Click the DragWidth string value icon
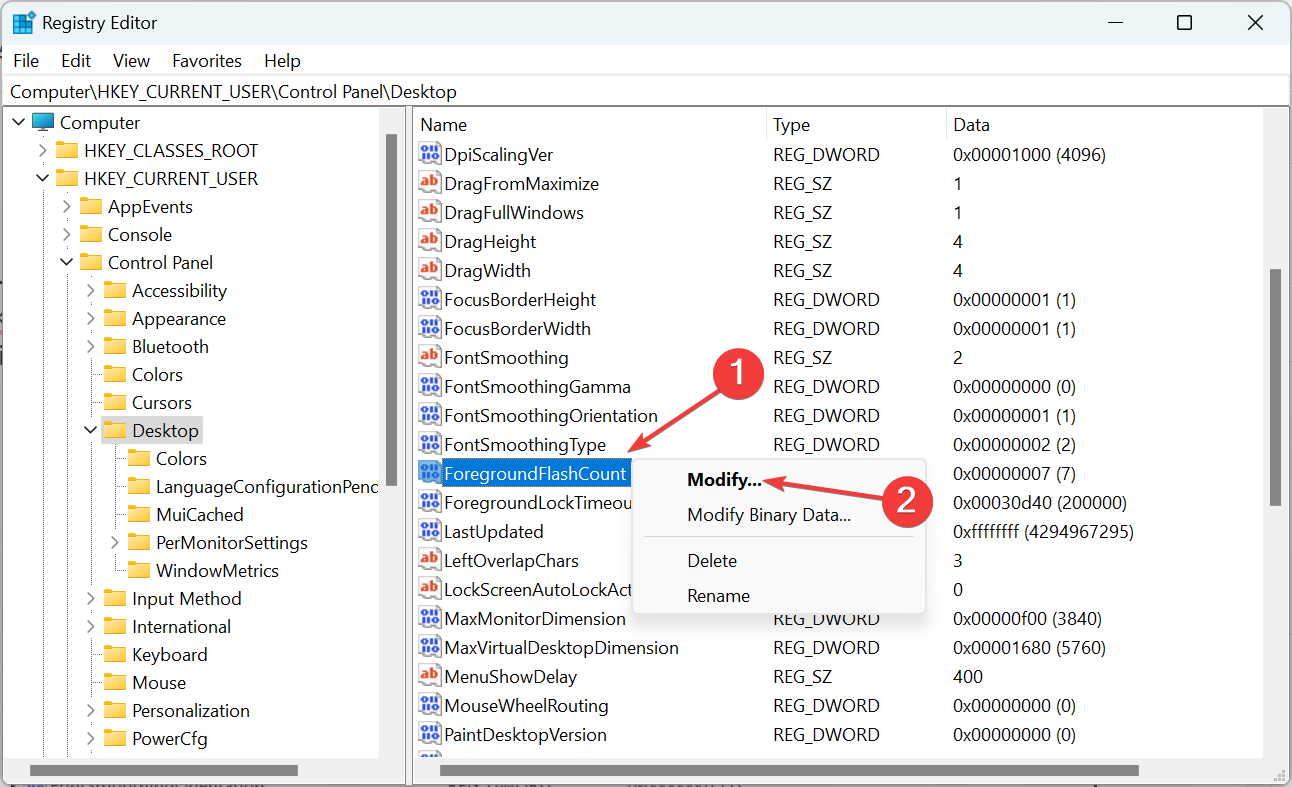1292x787 pixels. (429, 271)
